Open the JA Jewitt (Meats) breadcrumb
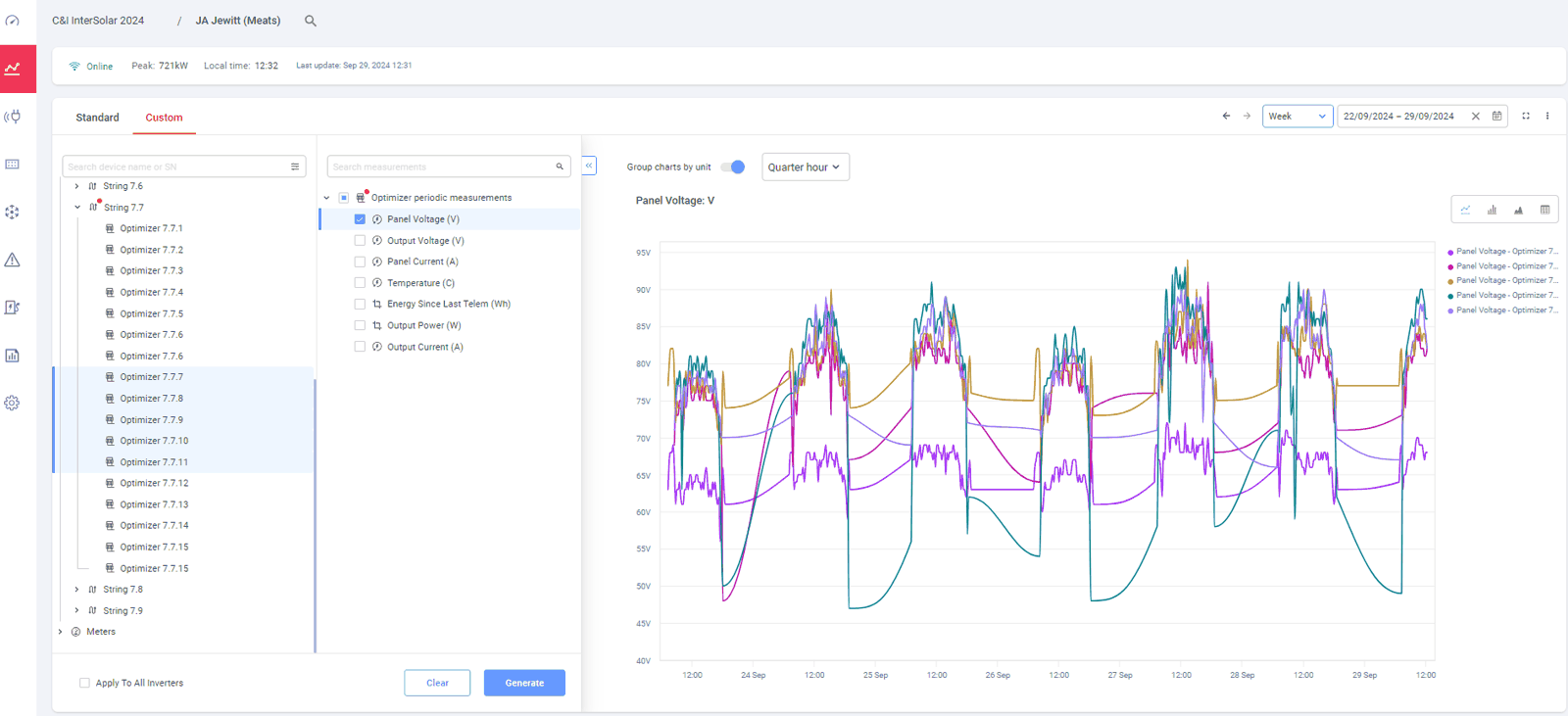The image size is (1568, 716). click(x=238, y=21)
